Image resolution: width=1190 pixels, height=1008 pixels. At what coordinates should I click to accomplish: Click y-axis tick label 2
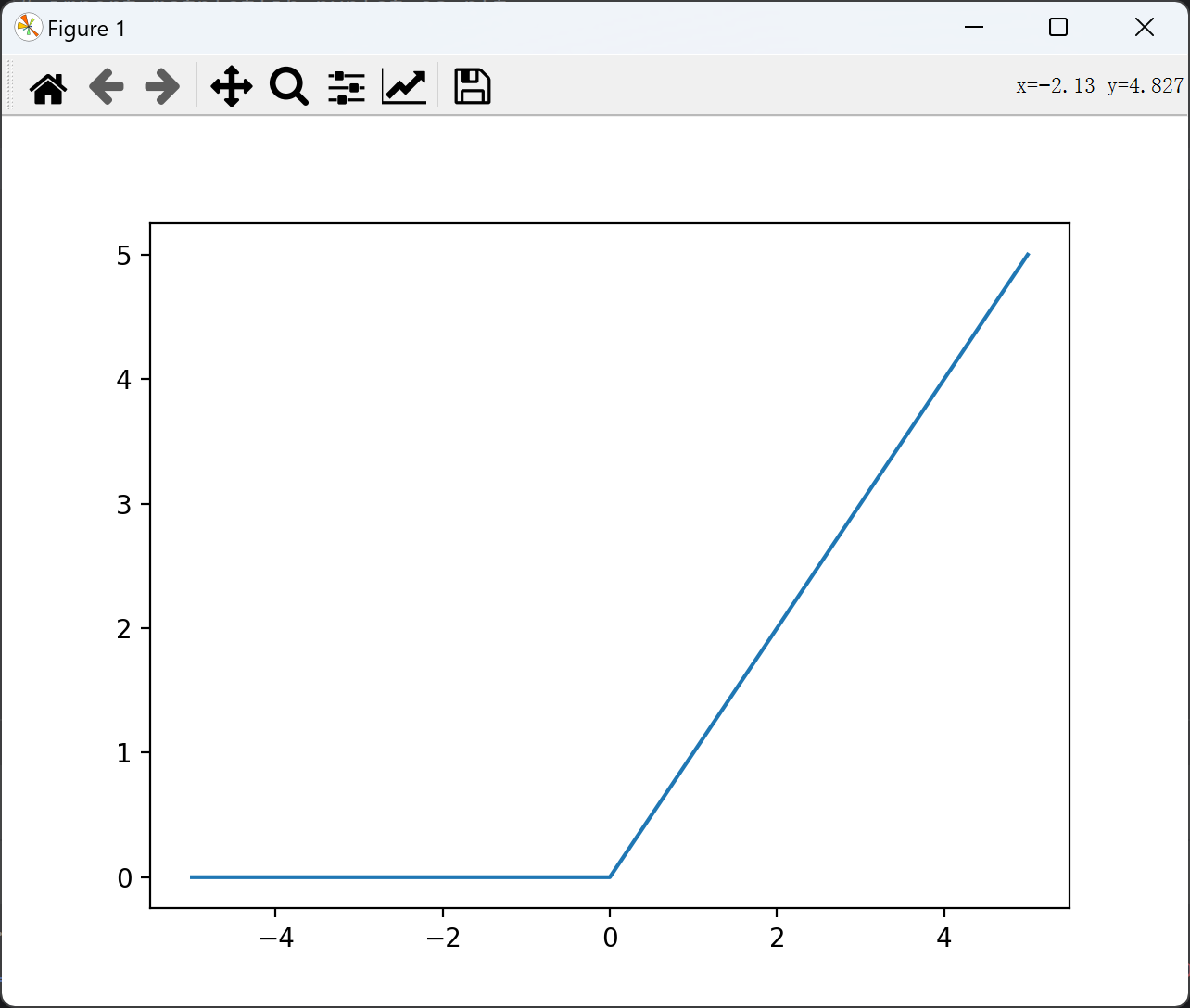[124, 629]
